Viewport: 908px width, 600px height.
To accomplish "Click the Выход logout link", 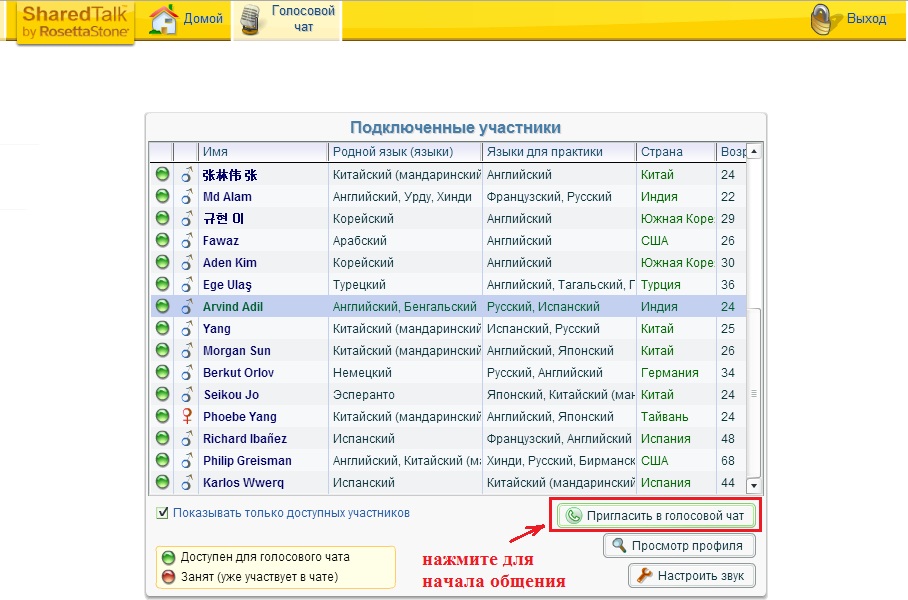I will tap(866, 19).
